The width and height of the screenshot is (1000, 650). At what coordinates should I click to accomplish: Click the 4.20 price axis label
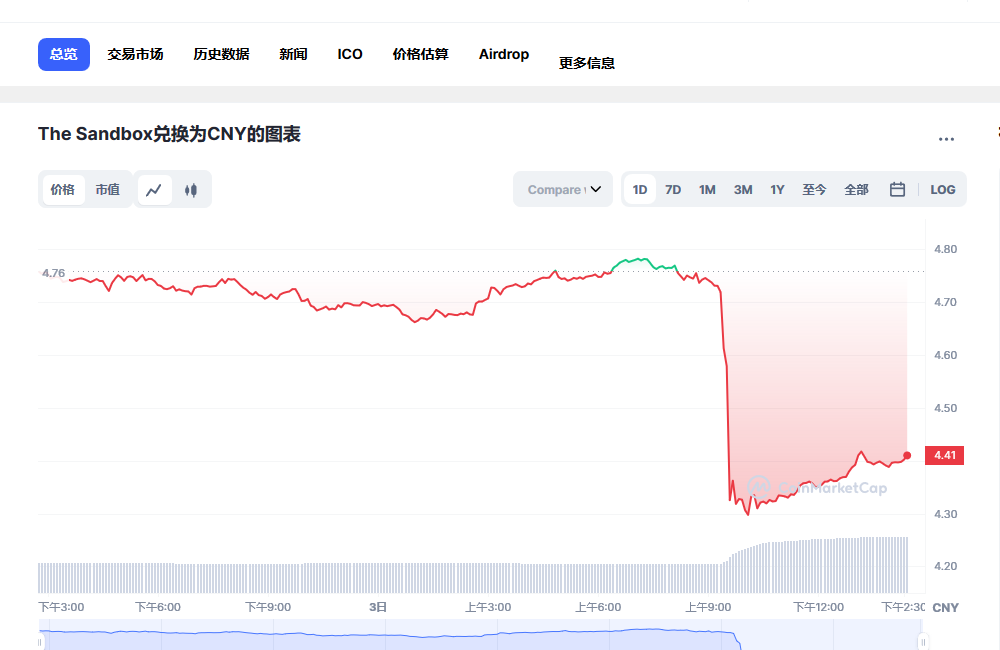(945, 566)
